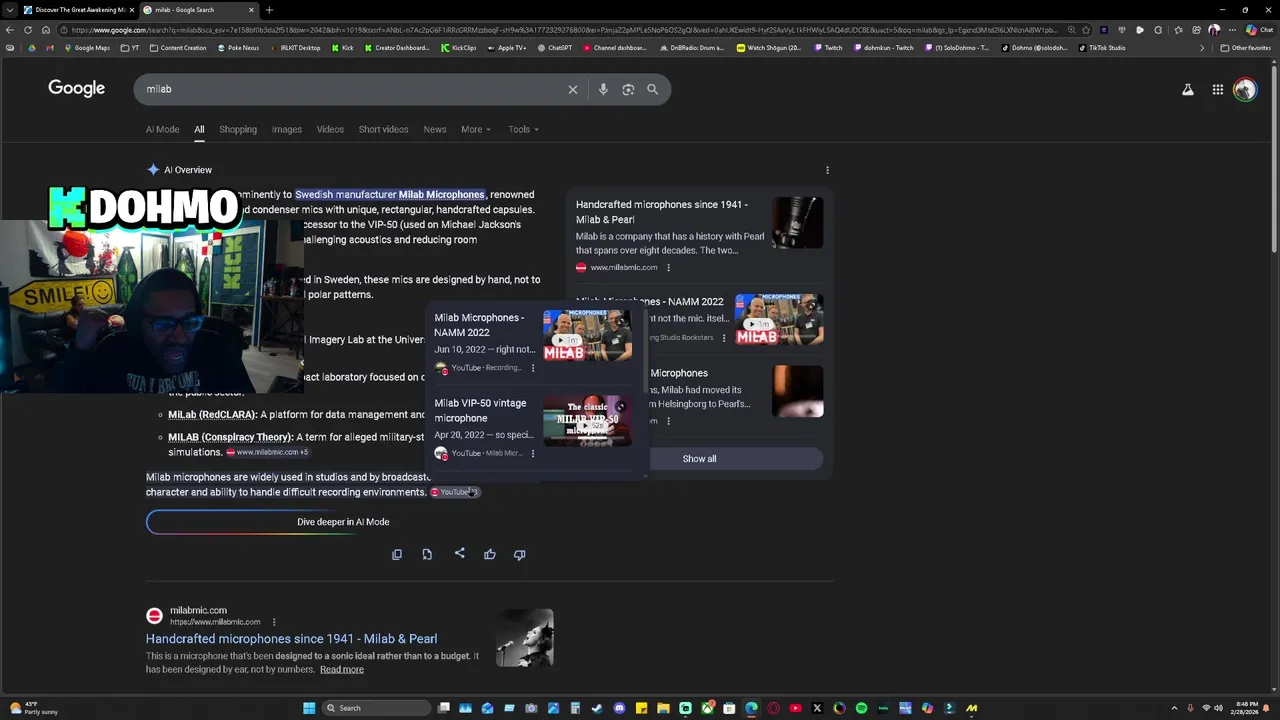Open the NAMM 2022 video thumbnail in popup
Viewport: 1280px width, 720px height.
[587, 335]
